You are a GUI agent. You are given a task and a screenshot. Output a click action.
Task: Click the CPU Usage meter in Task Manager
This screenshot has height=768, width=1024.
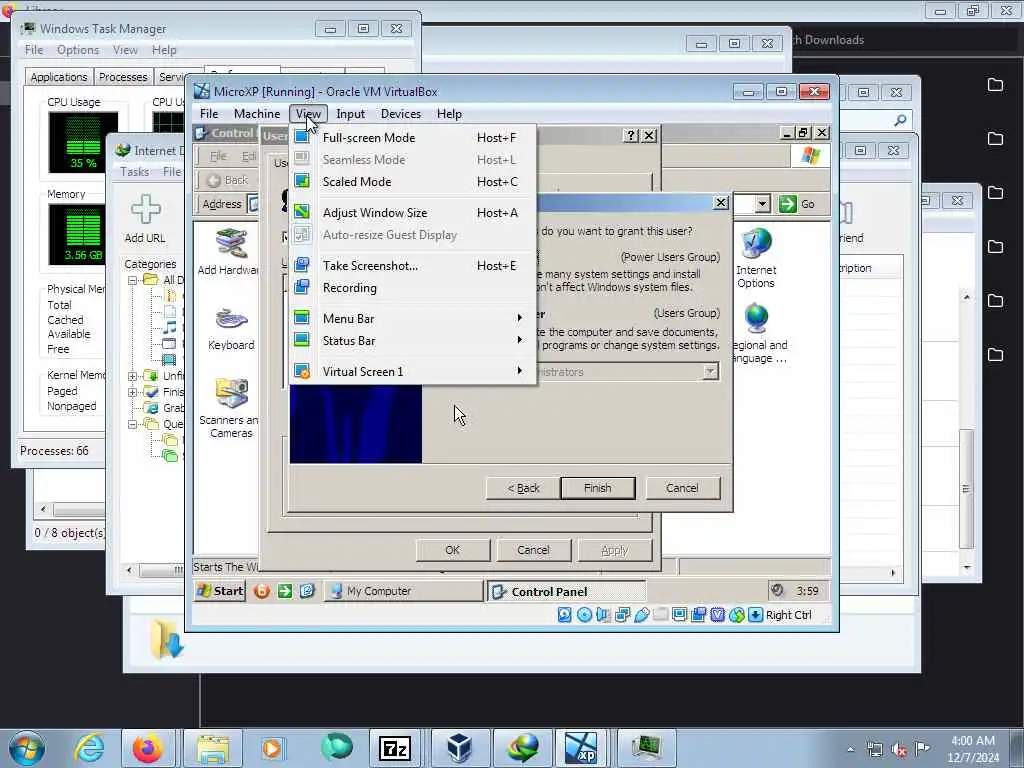click(83, 141)
